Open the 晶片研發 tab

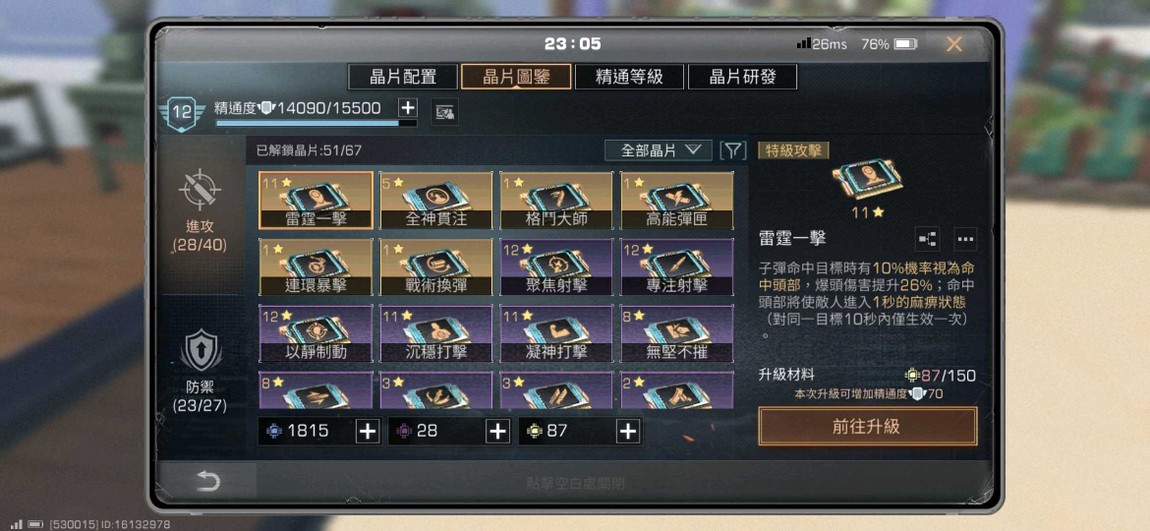tap(742, 77)
